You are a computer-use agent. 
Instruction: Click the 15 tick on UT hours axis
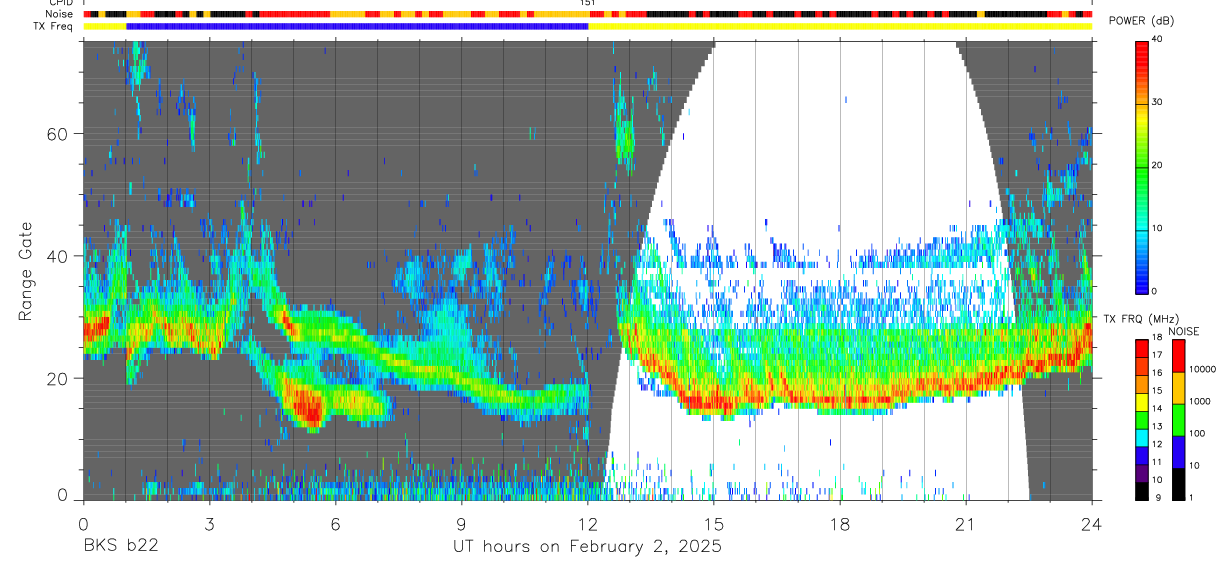(x=714, y=523)
